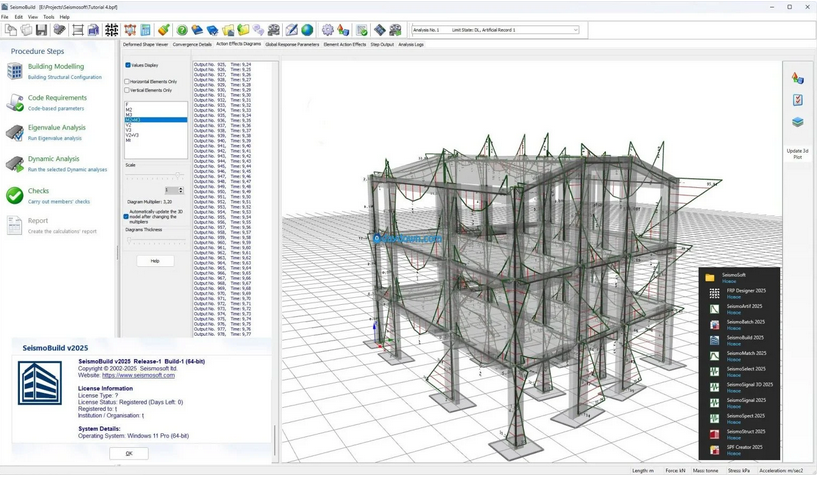
Task: Open the Code Requirements step icon
Action: coord(15,102)
